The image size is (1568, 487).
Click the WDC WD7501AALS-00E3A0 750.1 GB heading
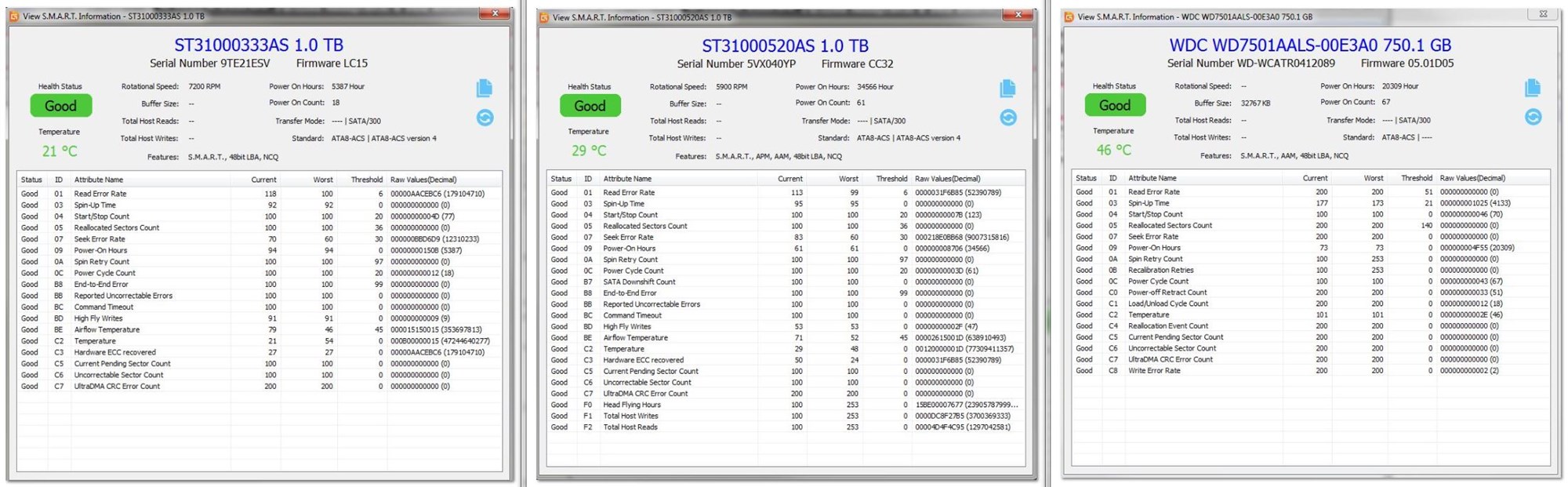tap(1310, 45)
